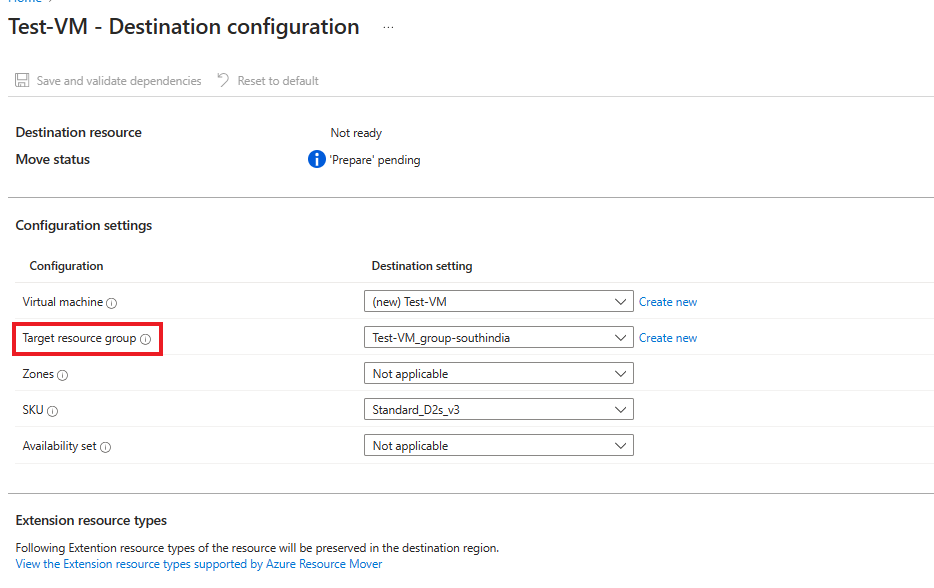Expand the SKU Standard_D2s_v3 dropdown
934x588 pixels.
[x=498, y=410]
